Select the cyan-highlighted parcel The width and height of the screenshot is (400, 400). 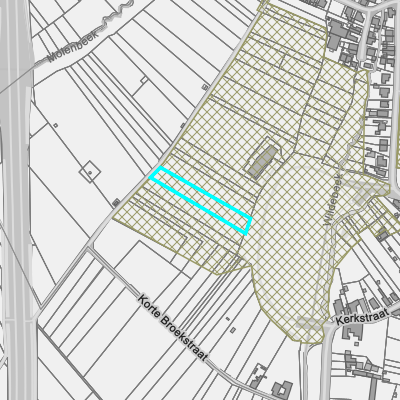[200, 200]
